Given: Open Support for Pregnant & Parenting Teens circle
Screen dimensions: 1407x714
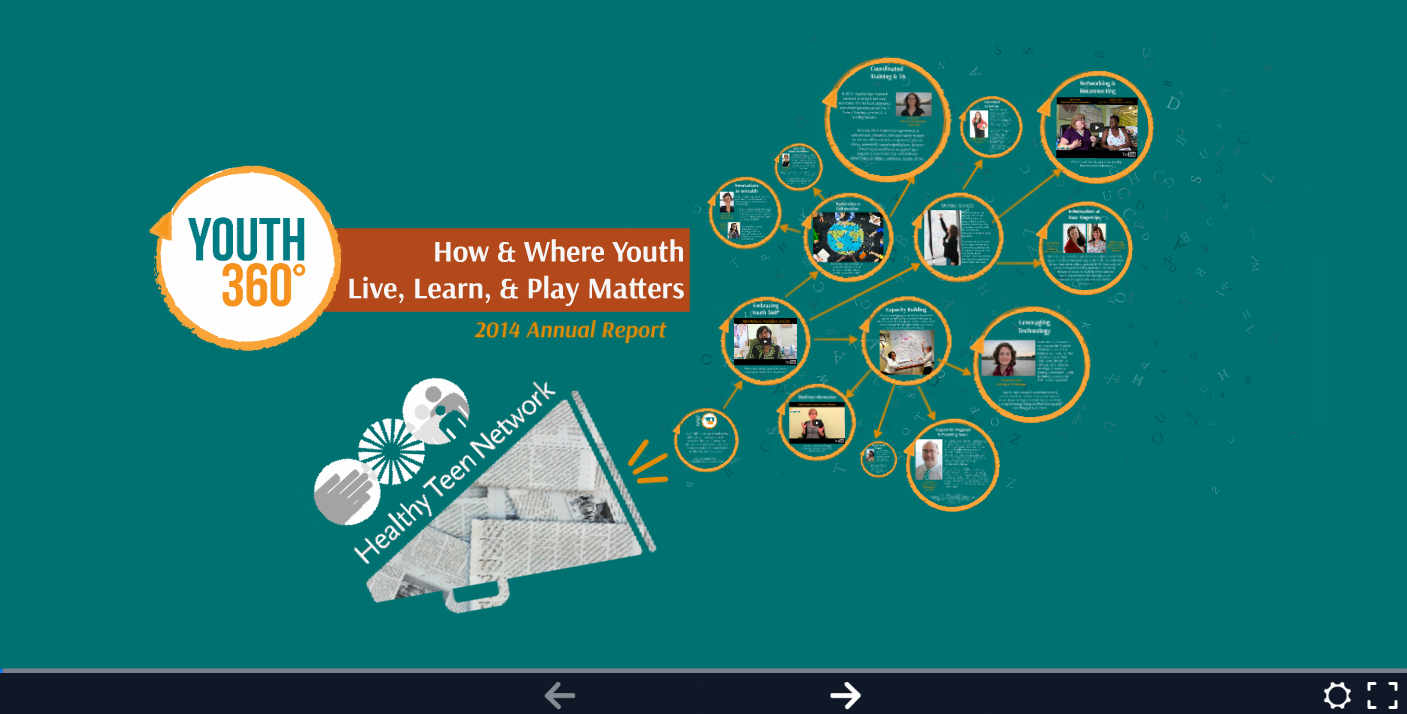Looking at the screenshot, I should coord(952,464).
